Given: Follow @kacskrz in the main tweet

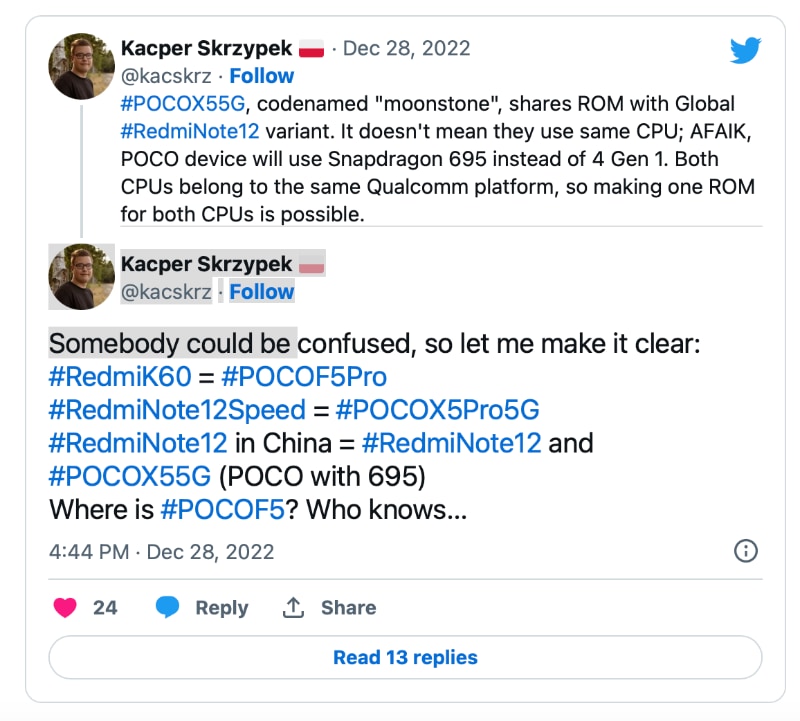Looking at the screenshot, I should click(x=262, y=292).
